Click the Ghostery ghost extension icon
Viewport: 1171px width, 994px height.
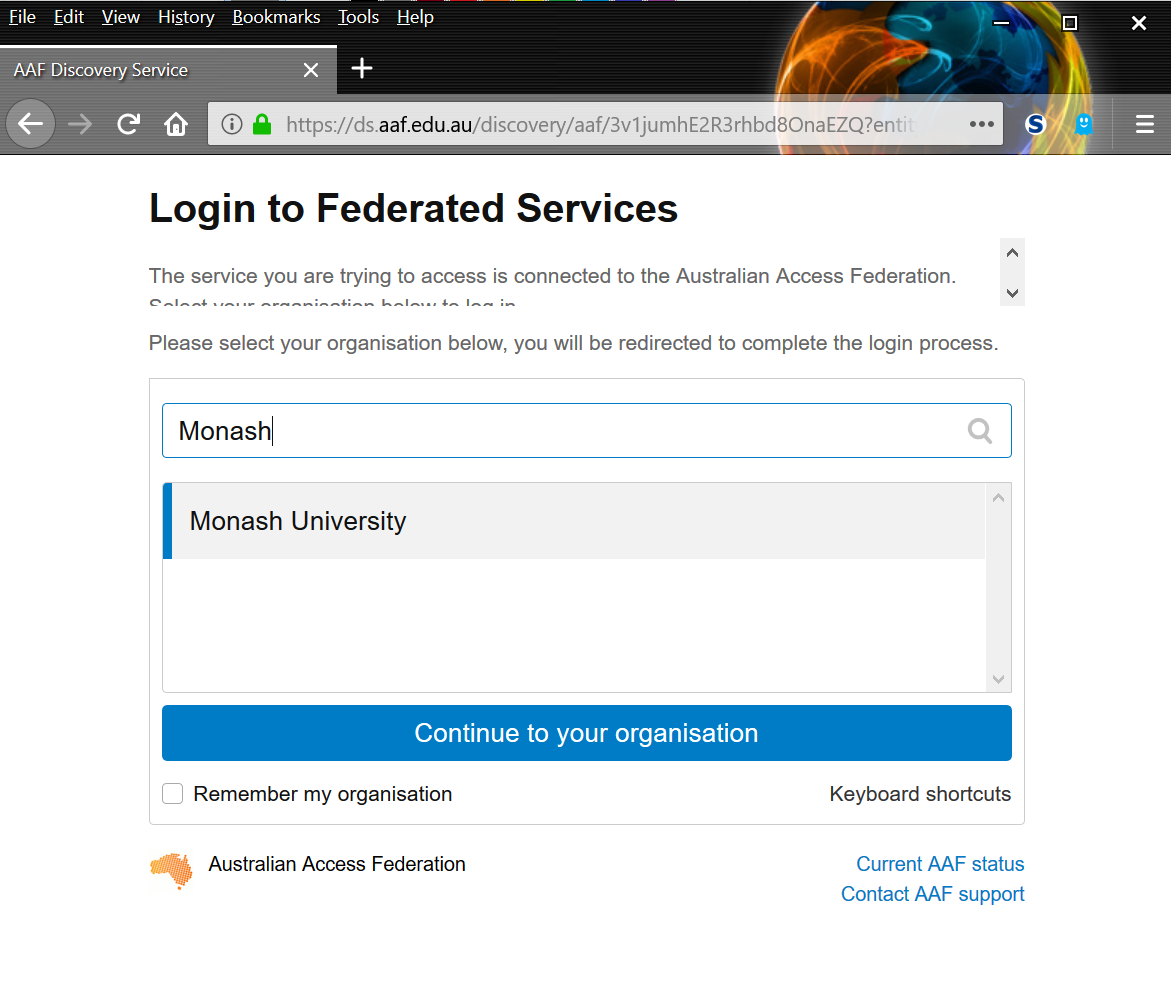tap(1083, 124)
